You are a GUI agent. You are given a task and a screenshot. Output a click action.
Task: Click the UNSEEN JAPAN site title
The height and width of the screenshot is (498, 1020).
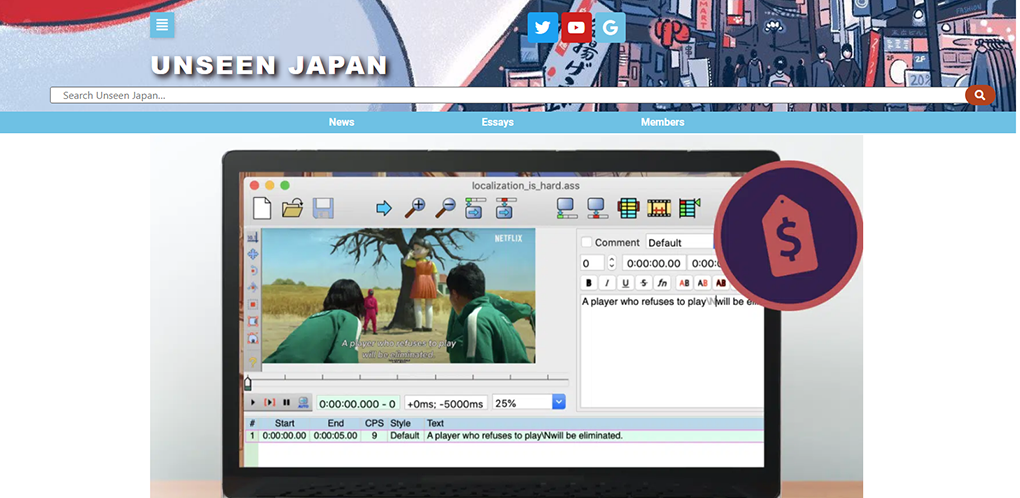pyautogui.click(x=269, y=66)
